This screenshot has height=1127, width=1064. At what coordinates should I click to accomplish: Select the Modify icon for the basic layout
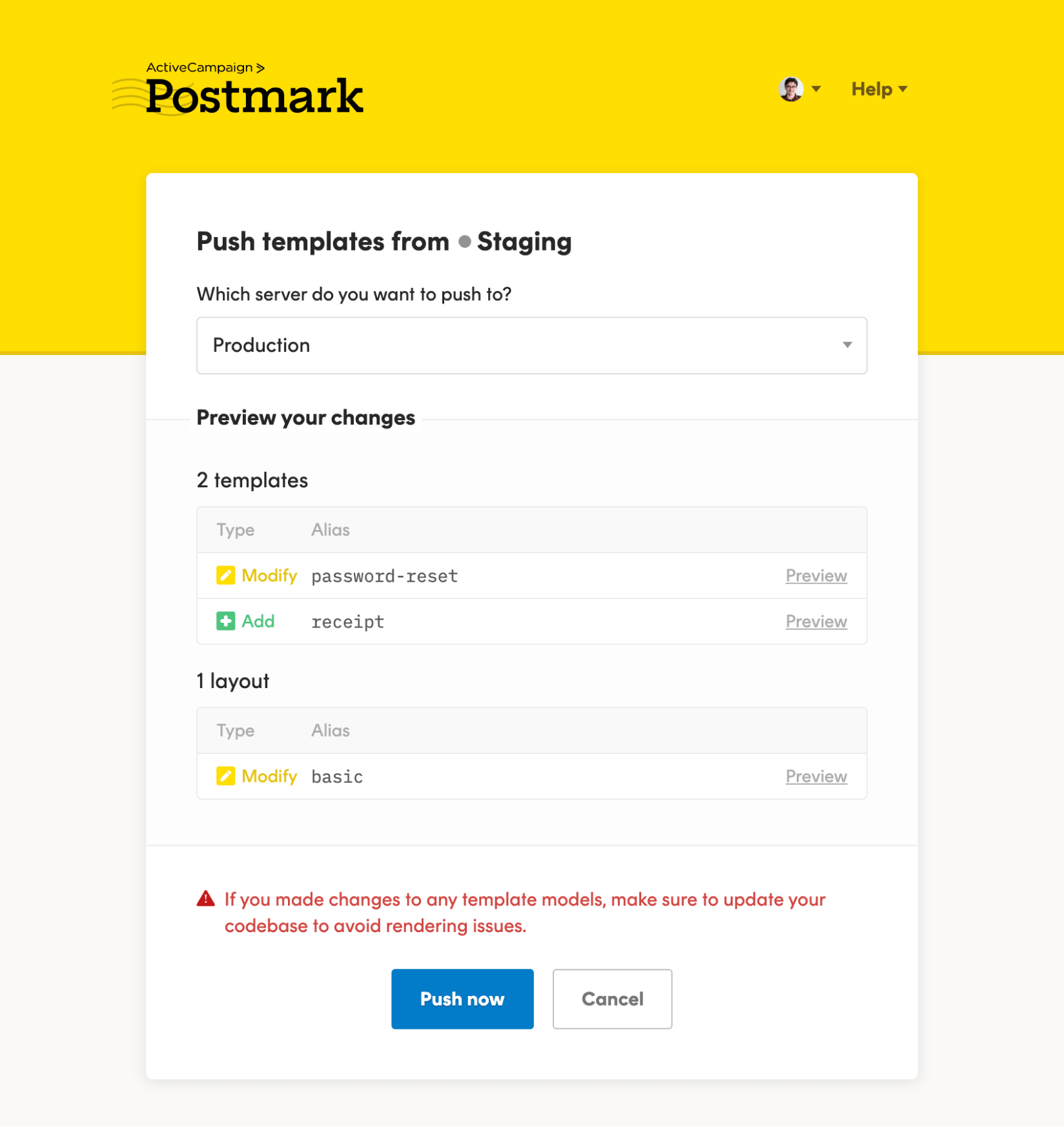[x=226, y=776]
